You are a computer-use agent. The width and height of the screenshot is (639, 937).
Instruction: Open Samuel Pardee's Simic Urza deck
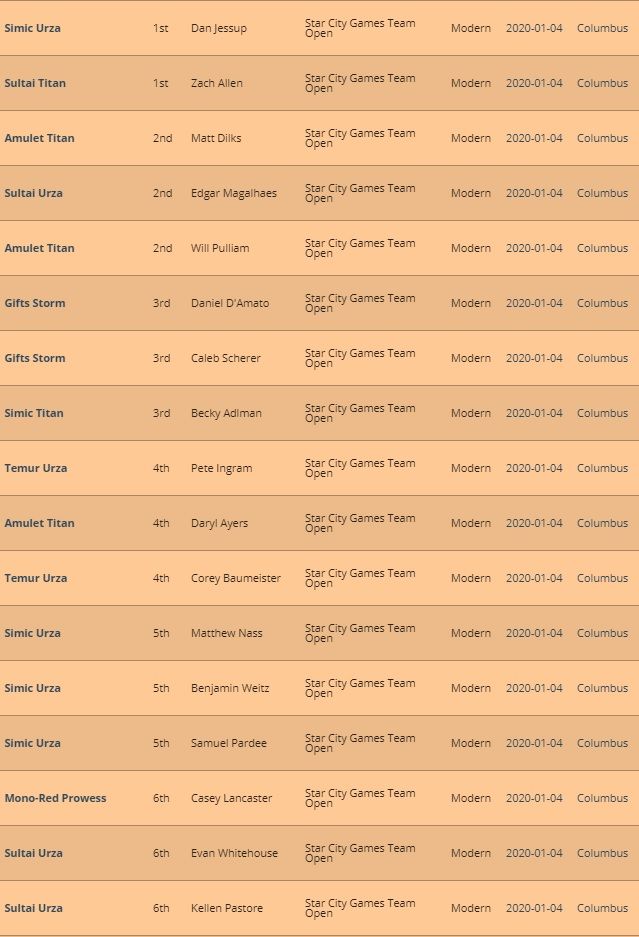(x=32, y=743)
